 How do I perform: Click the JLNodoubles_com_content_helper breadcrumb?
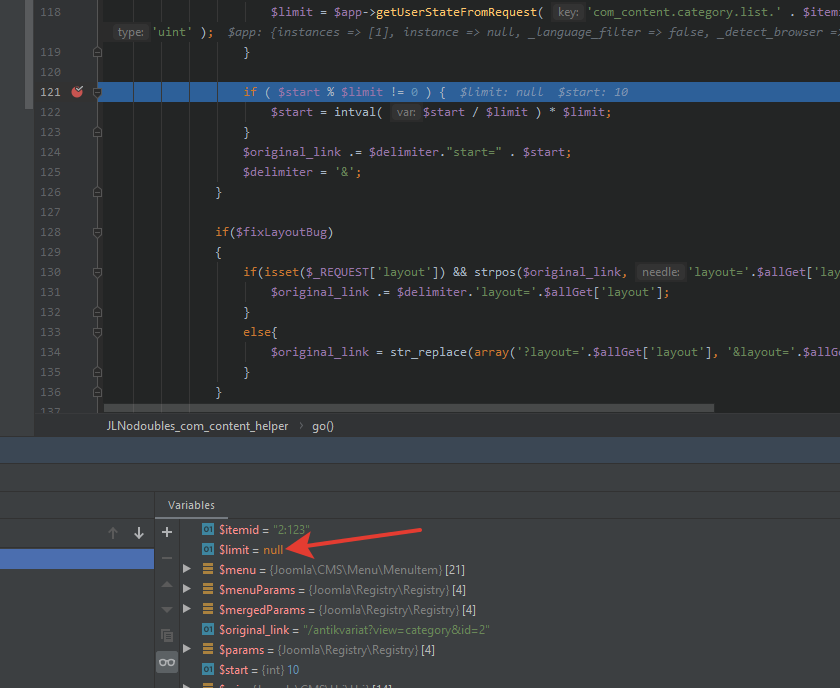pyautogui.click(x=197, y=426)
